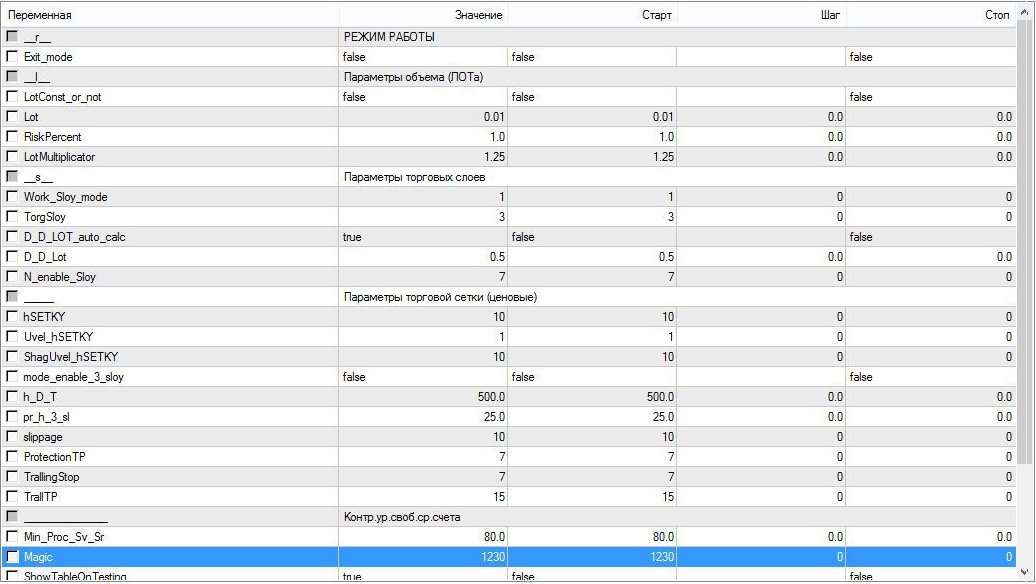Edit the h_D_T value 500.0 in Значение column
The height and width of the screenshot is (584, 1036).
coord(423,397)
